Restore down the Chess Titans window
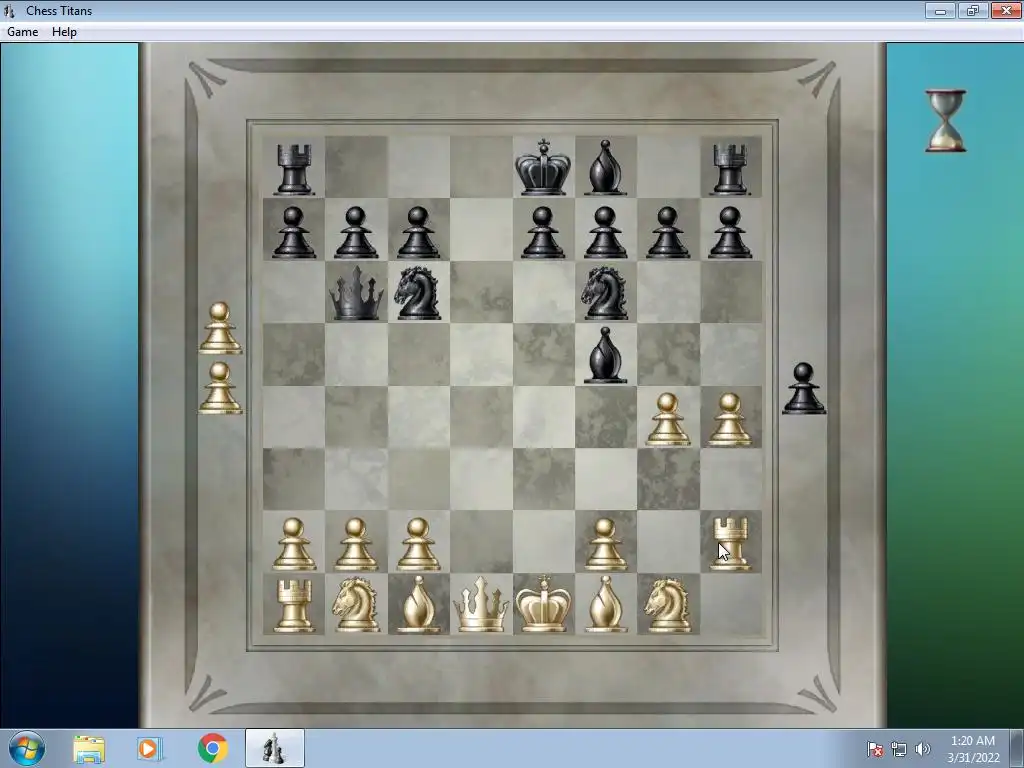Viewport: 1024px width, 768px height. (972, 10)
